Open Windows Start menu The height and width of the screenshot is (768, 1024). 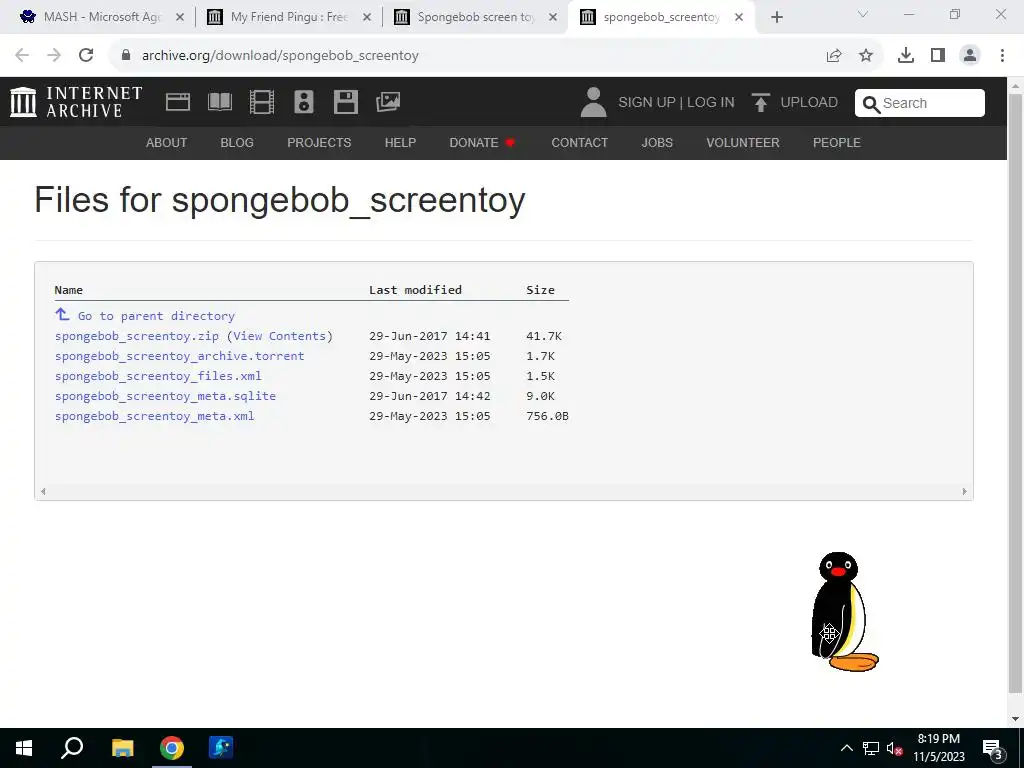pos(24,748)
